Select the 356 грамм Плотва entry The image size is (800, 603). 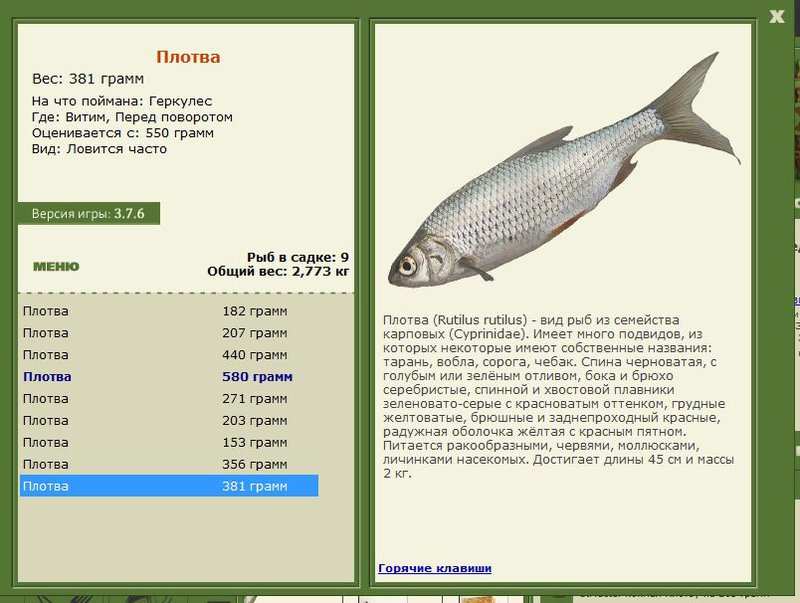[x=169, y=464]
